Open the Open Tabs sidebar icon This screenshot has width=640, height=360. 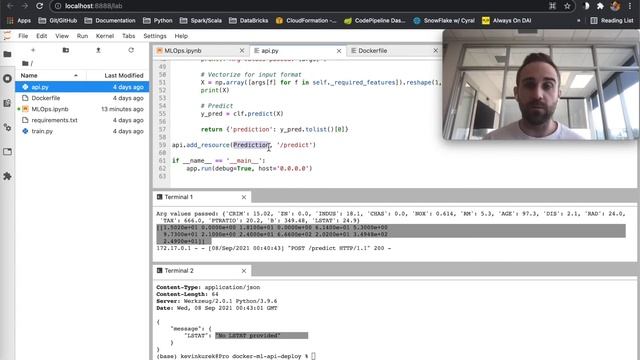pos(7,152)
